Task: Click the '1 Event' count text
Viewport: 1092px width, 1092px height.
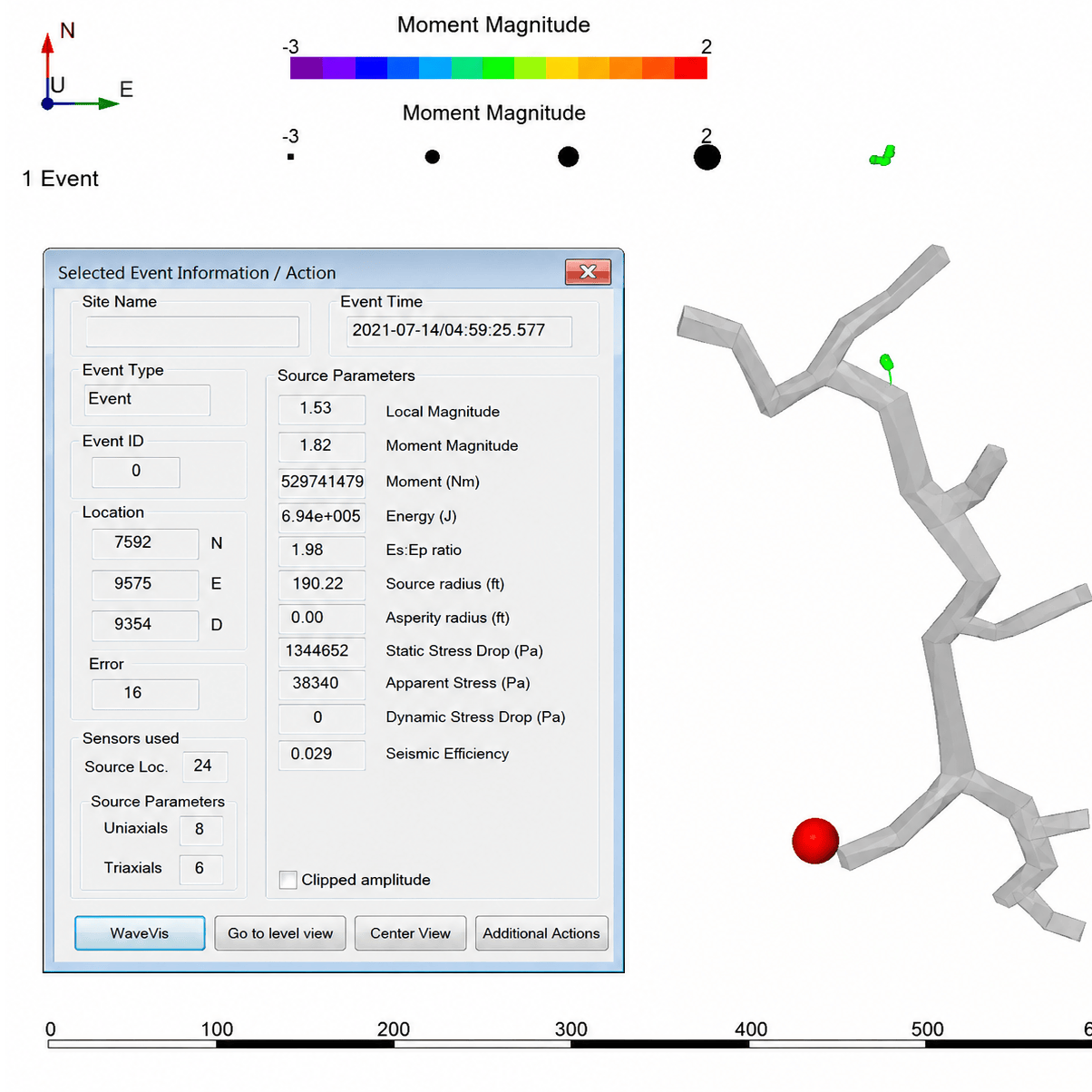Action: pyautogui.click(x=60, y=179)
